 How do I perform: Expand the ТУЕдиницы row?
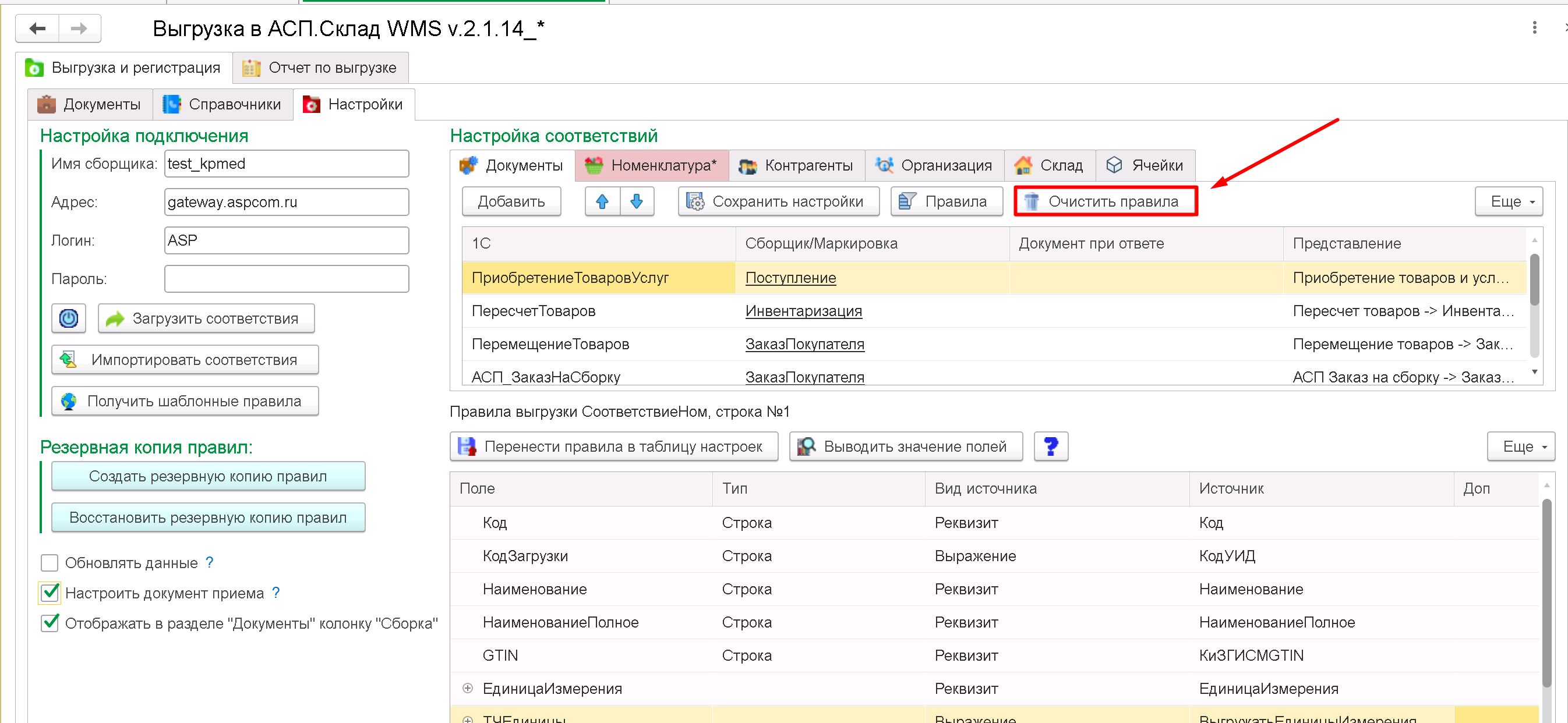[468, 719]
